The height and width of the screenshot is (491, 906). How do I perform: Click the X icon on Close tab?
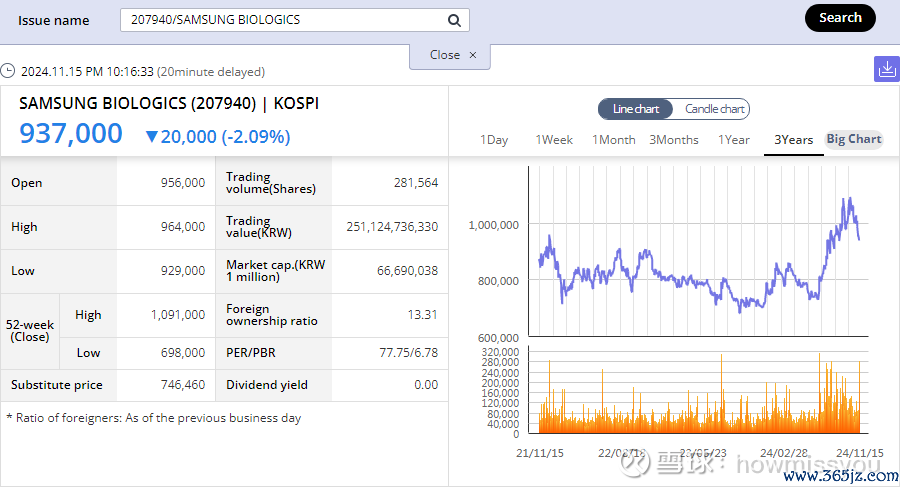pyautogui.click(x=473, y=55)
